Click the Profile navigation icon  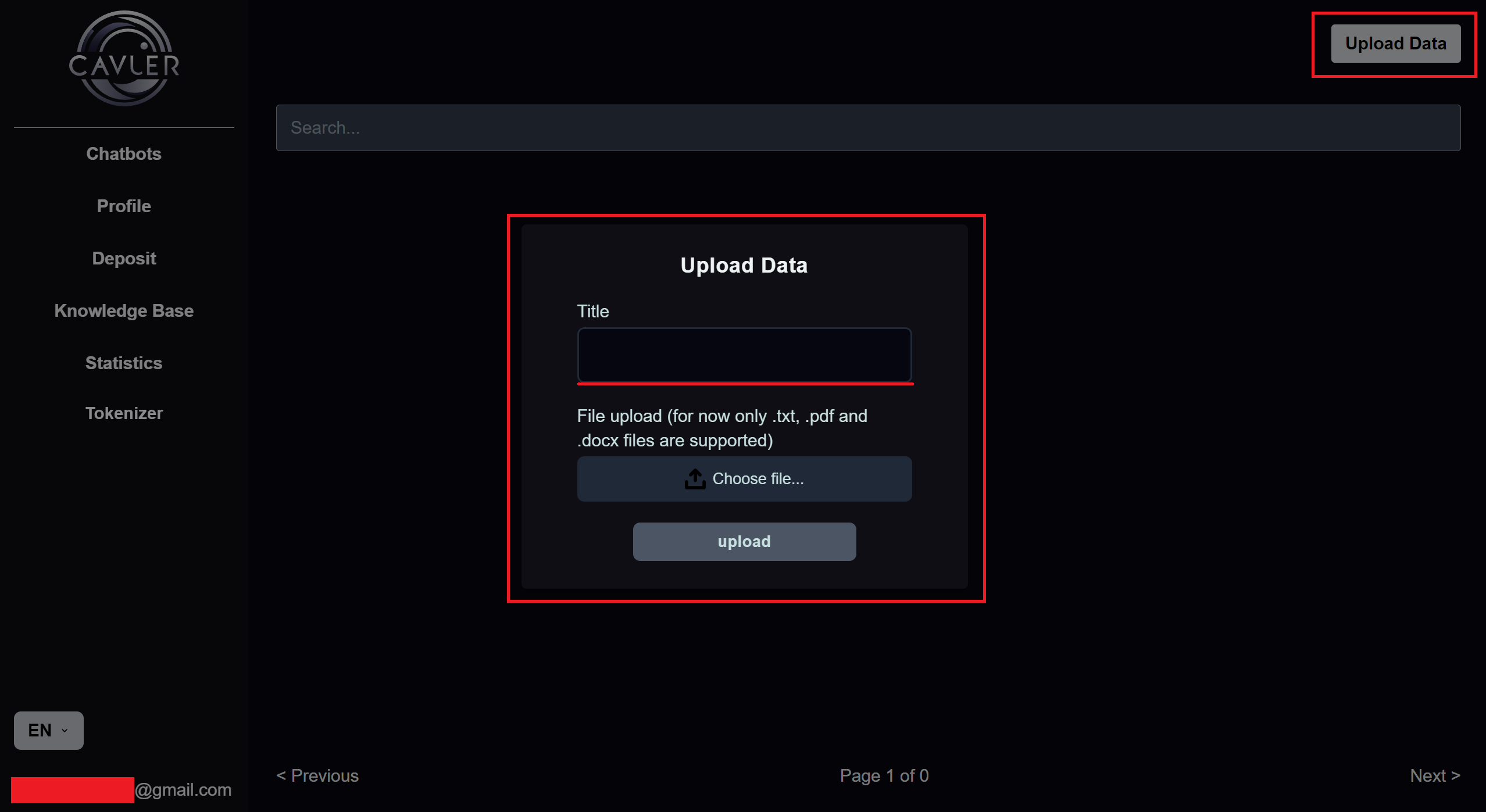124,206
